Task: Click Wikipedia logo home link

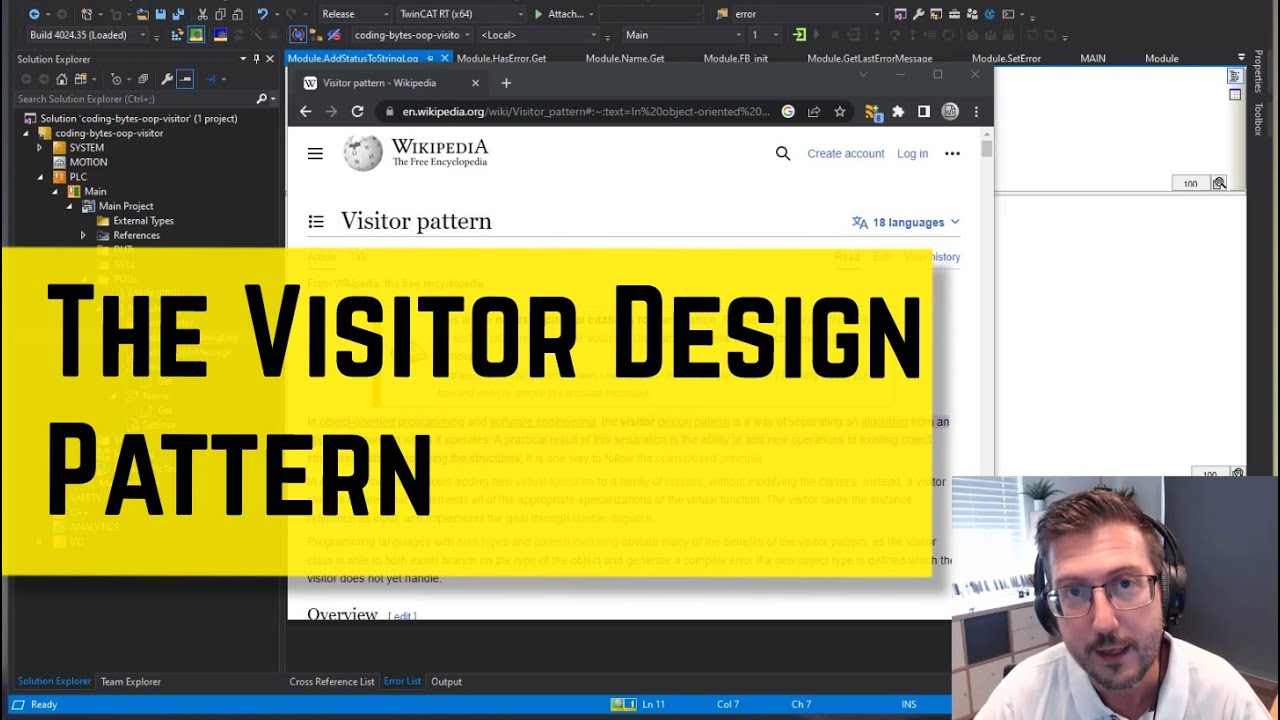Action: pyautogui.click(x=416, y=153)
